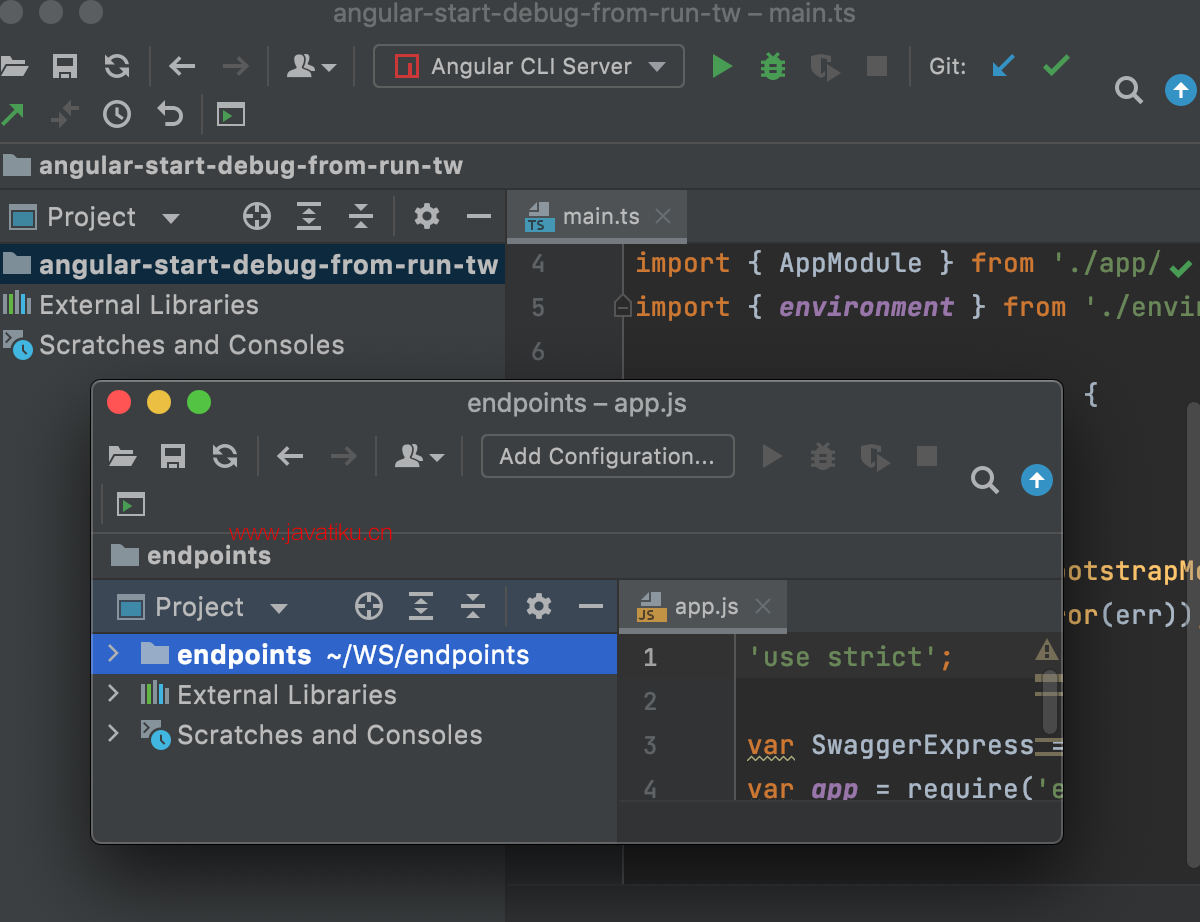This screenshot has height=922, width=1200.
Task: Select External Libraries in main window tree
Action: pyautogui.click(x=253, y=305)
